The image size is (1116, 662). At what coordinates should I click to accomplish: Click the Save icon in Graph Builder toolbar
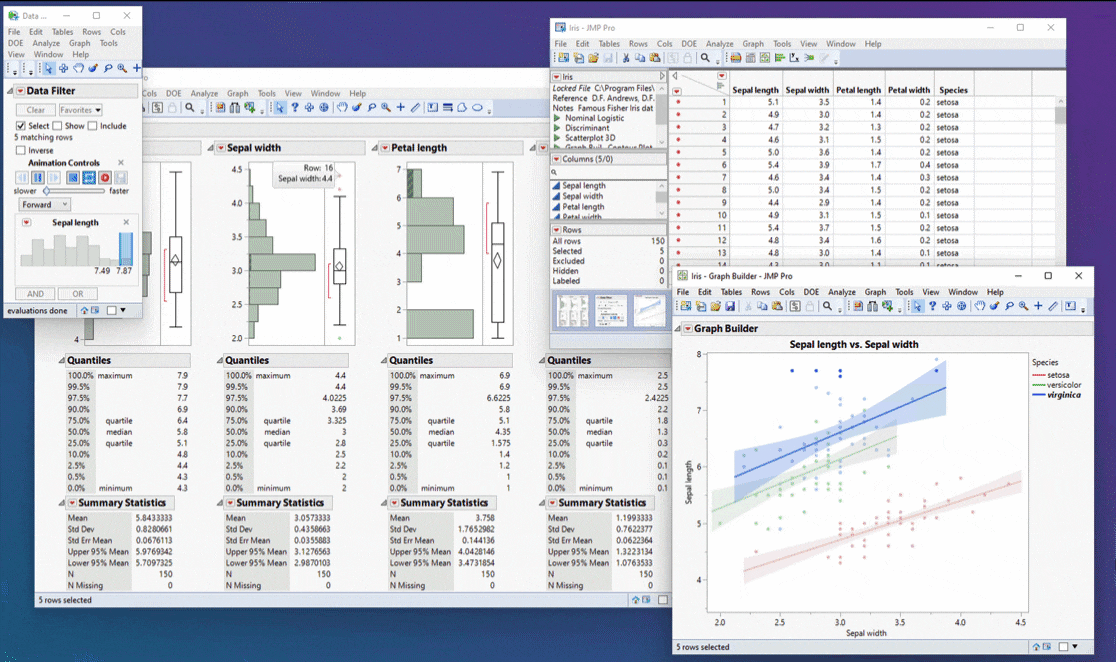tap(730, 307)
